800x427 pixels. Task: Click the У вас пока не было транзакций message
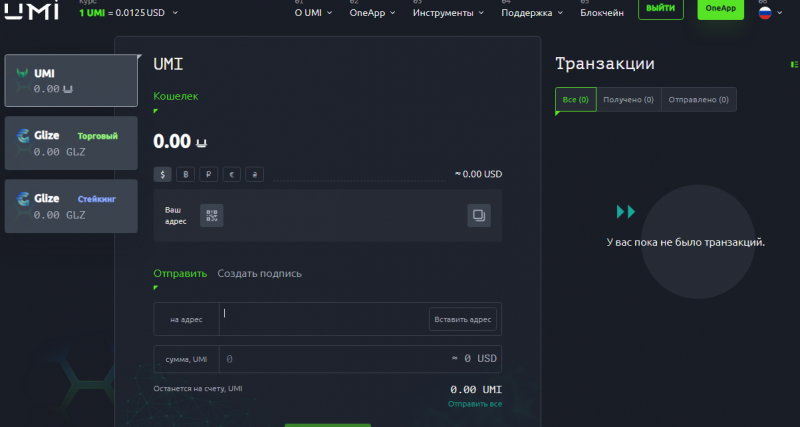click(x=686, y=242)
